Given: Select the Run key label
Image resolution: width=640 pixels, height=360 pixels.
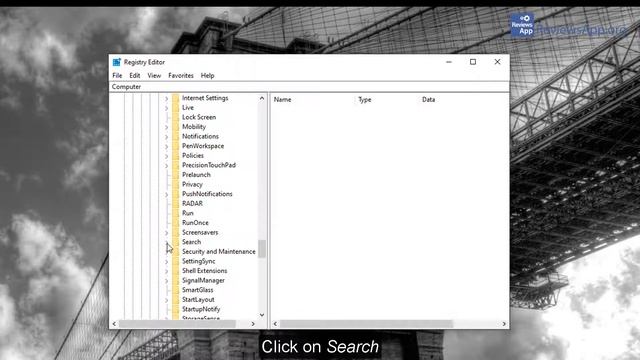Looking at the screenshot, I should (188, 213).
